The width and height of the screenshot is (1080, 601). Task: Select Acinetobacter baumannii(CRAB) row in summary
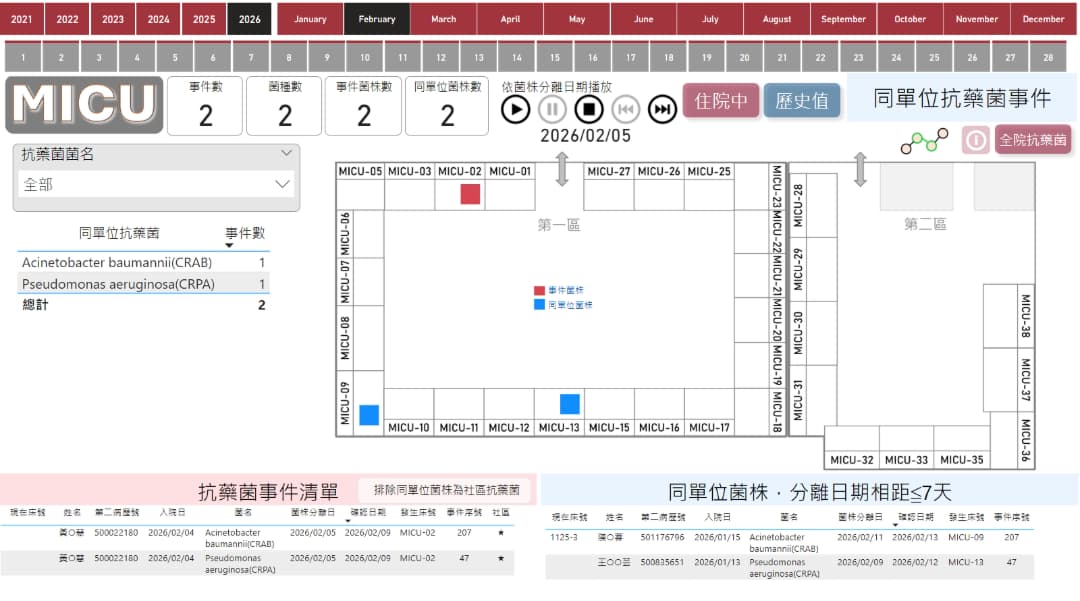tap(143, 262)
